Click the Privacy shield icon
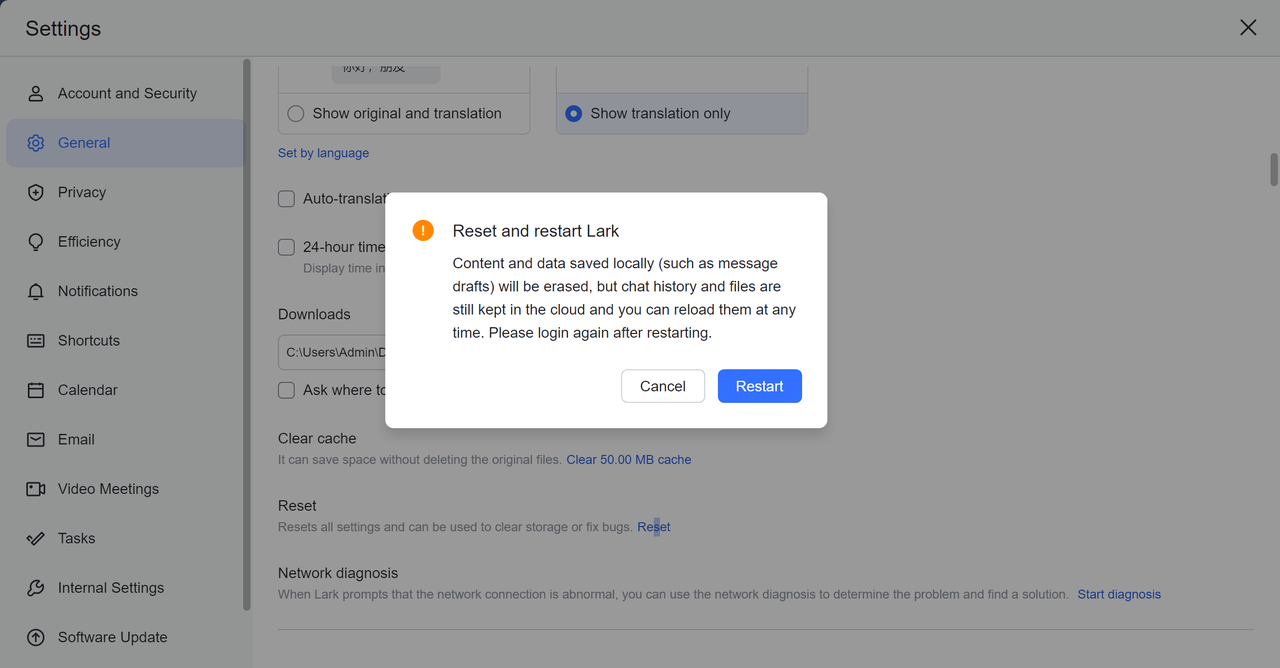Image resolution: width=1280 pixels, height=668 pixels. tap(36, 192)
